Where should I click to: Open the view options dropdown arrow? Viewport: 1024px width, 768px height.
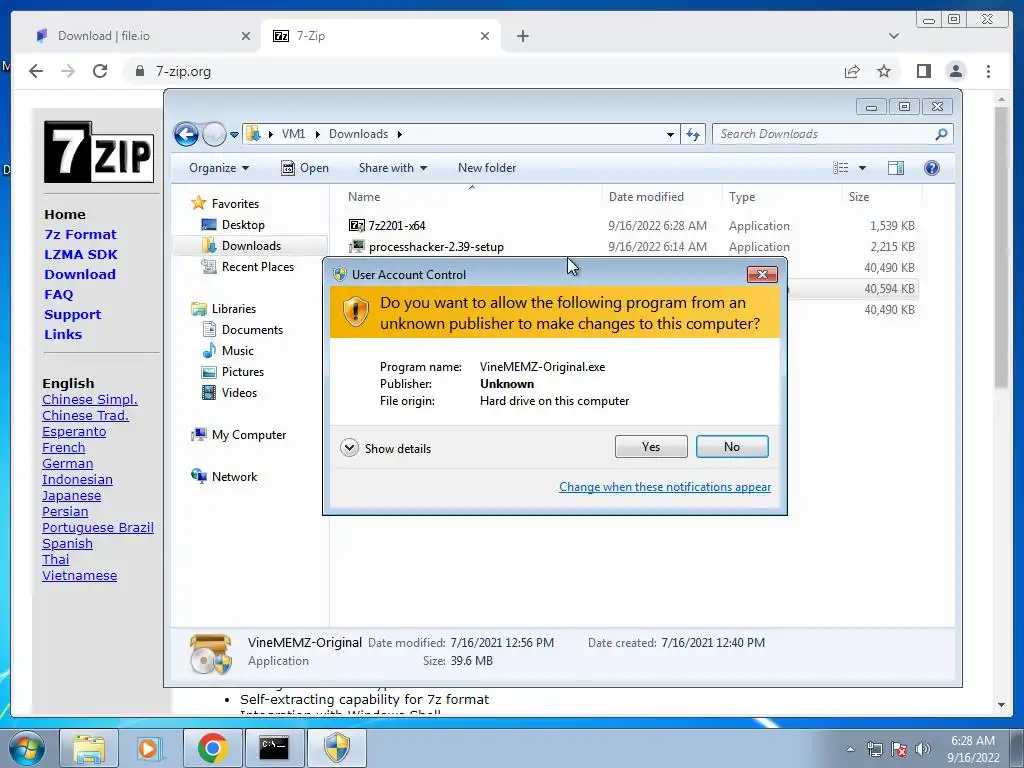click(x=862, y=168)
